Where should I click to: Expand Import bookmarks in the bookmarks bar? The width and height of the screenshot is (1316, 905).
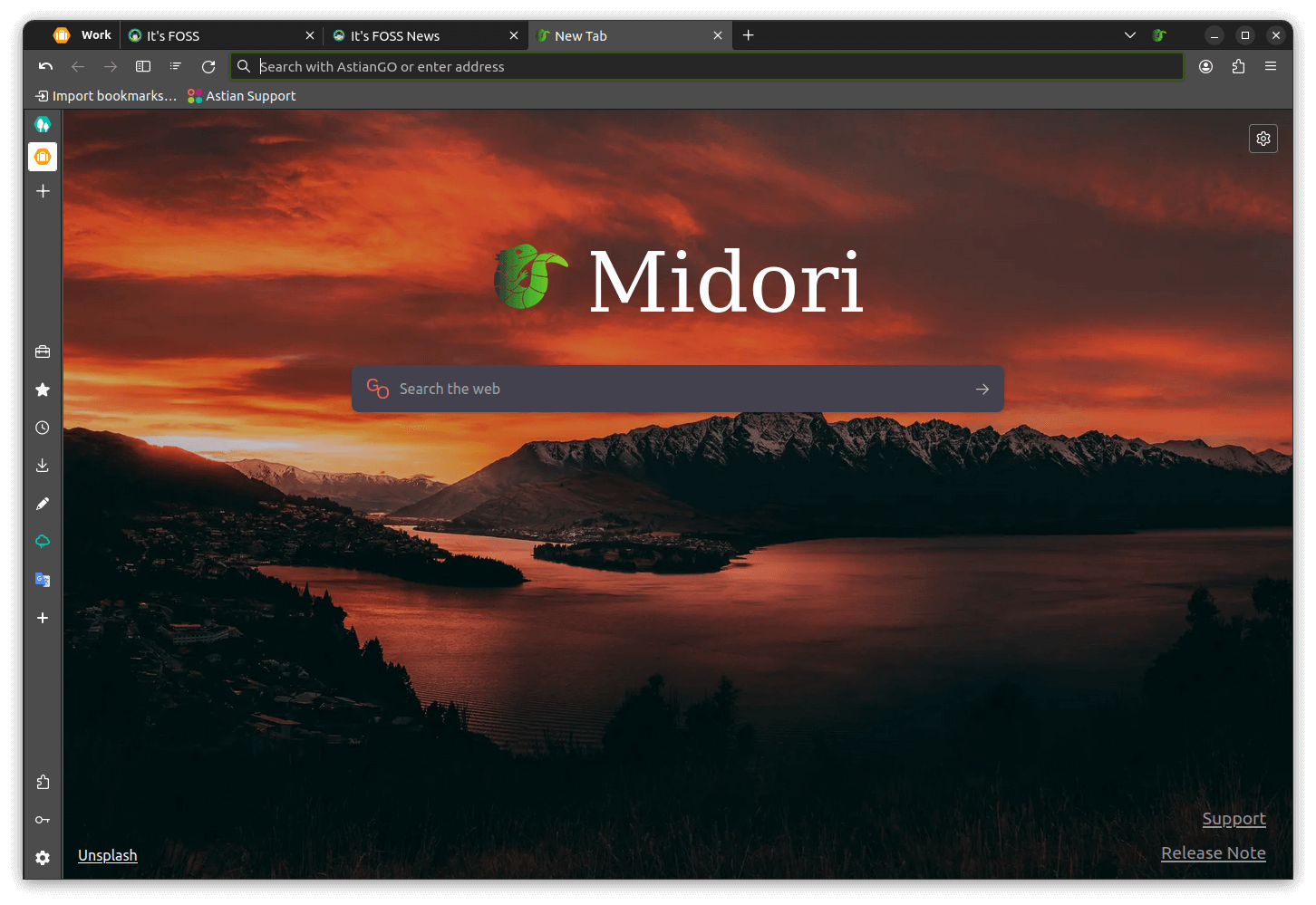104,95
